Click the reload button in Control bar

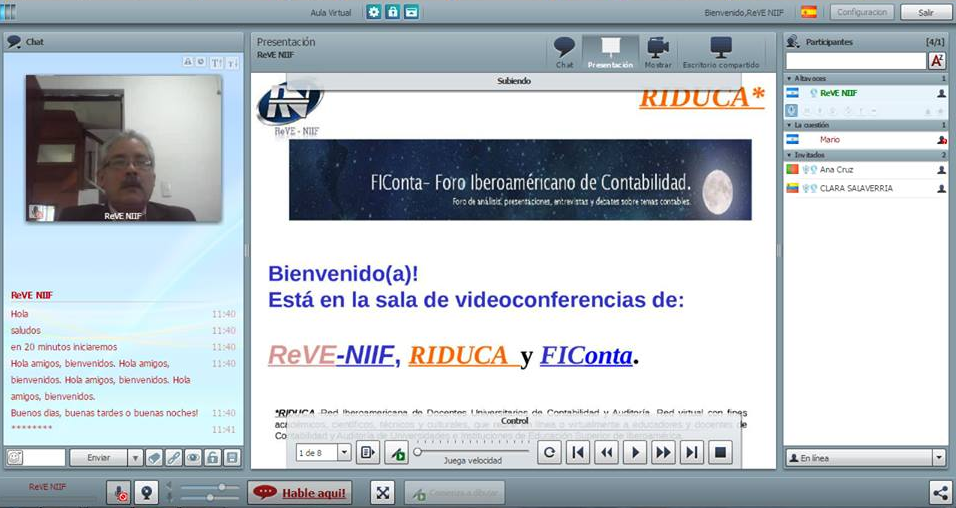(x=549, y=453)
